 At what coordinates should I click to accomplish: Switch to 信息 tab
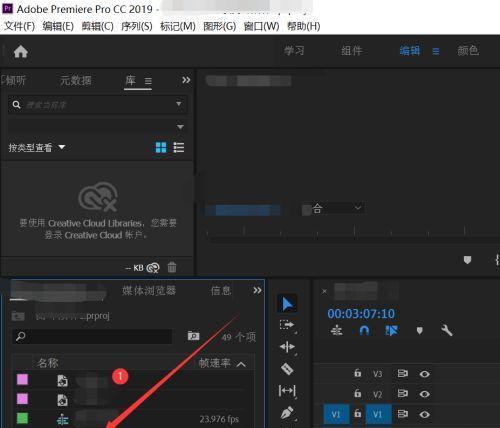coord(221,291)
